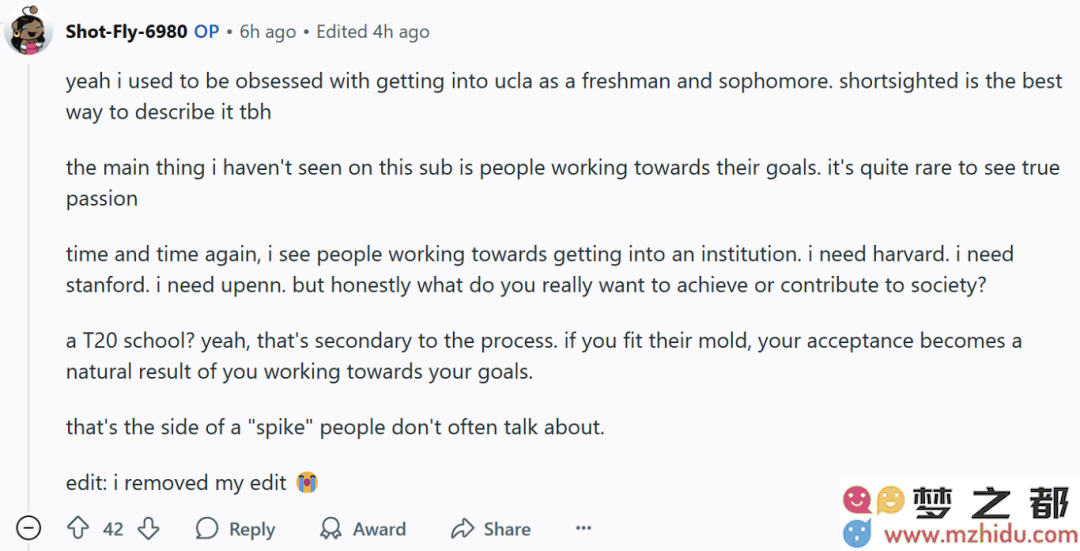
Task: Click the crying emoji after "removed my edit"
Action: 307,483
